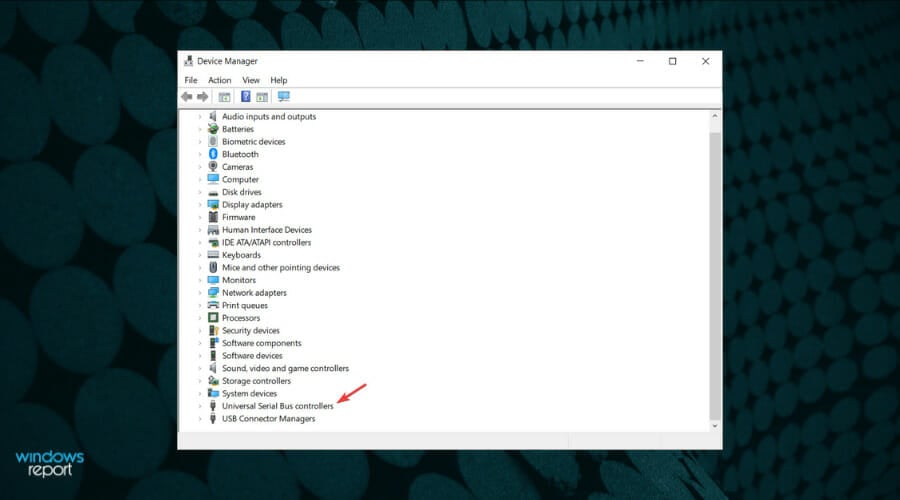Open the Help menu
Image resolution: width=900 pixels, height=500 pixels.
(x=279, y=80)
